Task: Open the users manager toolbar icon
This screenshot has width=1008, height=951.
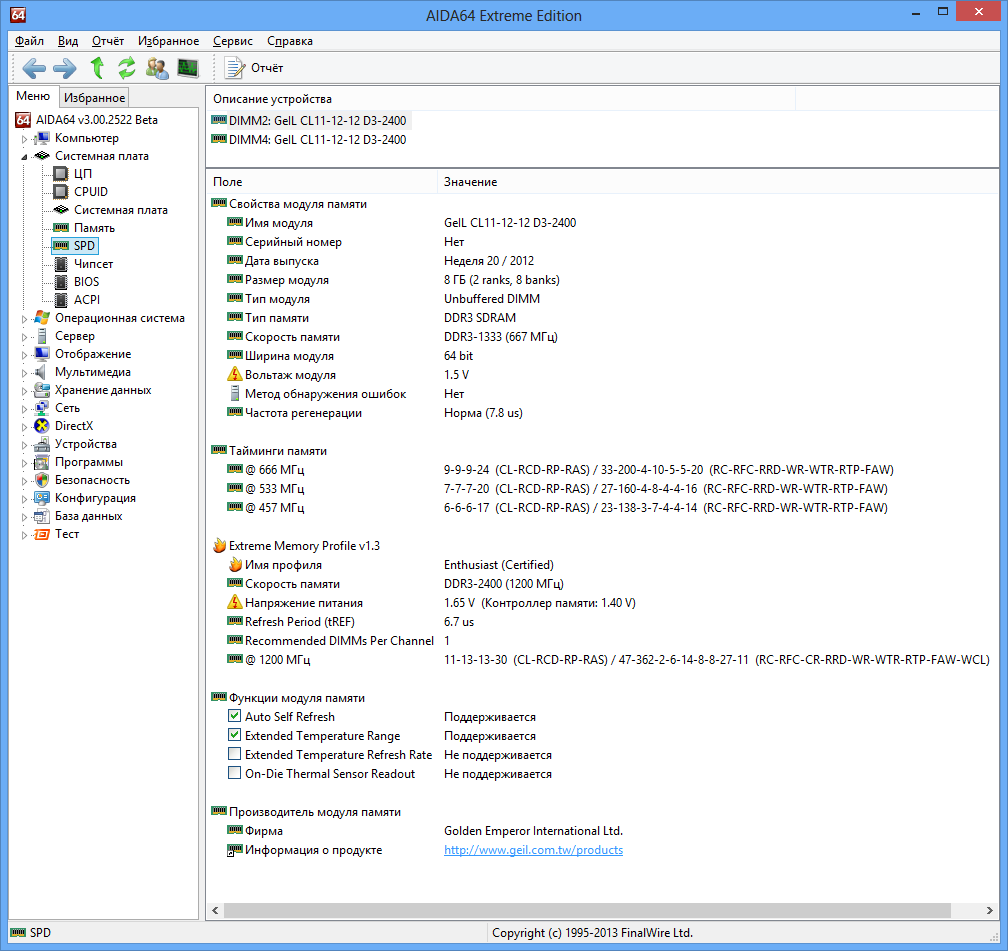Action: (x=157, y=68)
